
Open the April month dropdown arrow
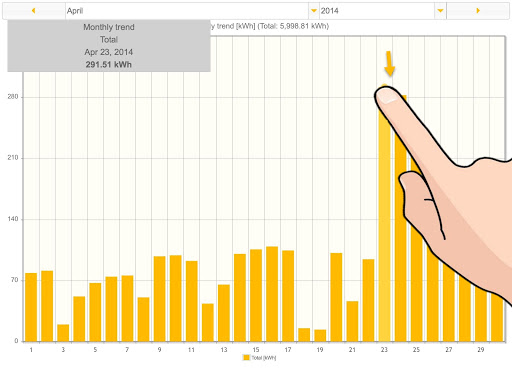tap(314, 11)
